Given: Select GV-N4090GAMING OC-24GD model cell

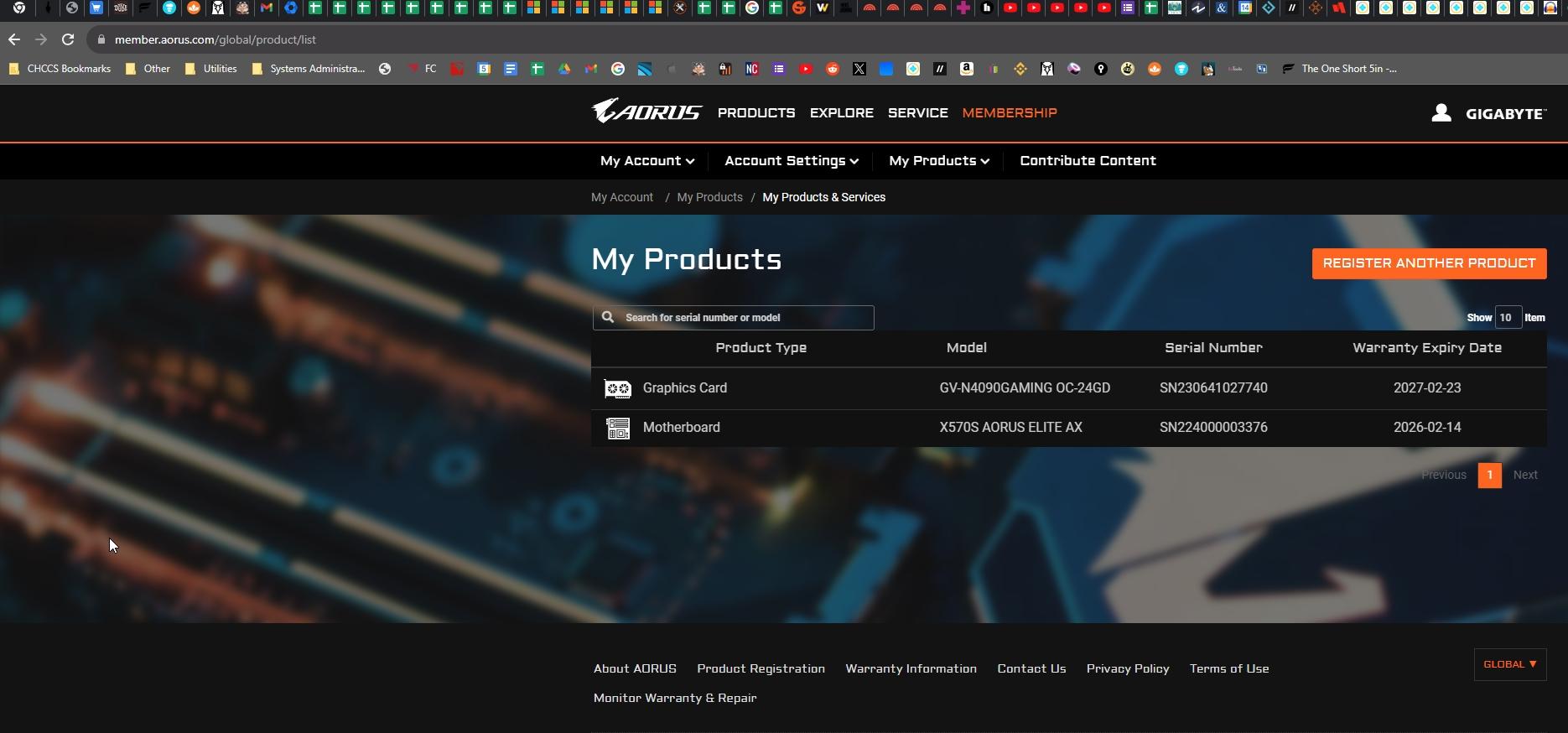Looking at the screenshot, I should point(1025,388).
